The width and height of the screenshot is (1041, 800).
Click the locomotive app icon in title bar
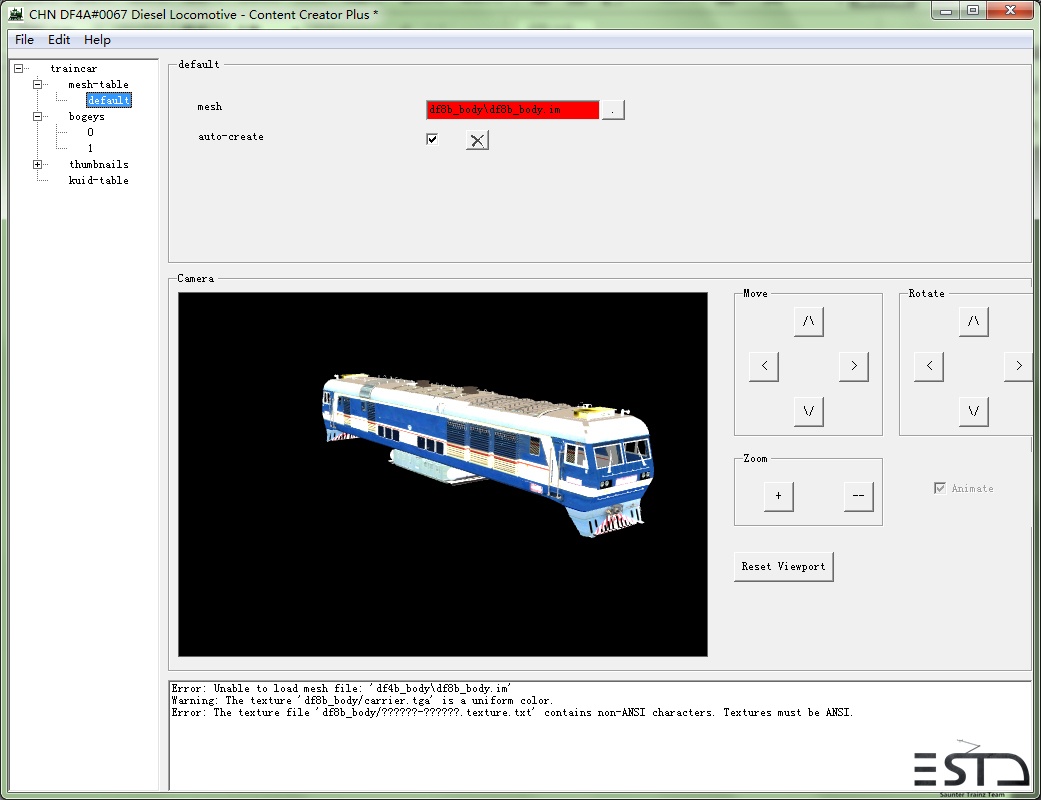(x=16, y=14)
